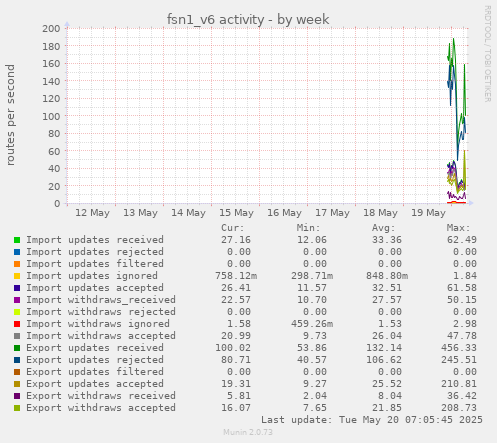
Task: Click the 'Import updates ignored' legend label
Action: [x=92, y=276]
